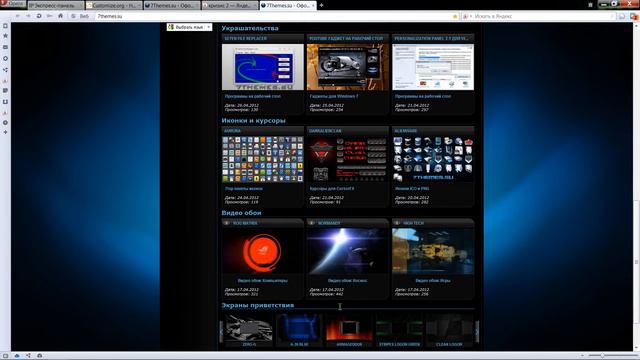
Task: Open Opera Link cloud icon in status bar
Action: point(17,356)
